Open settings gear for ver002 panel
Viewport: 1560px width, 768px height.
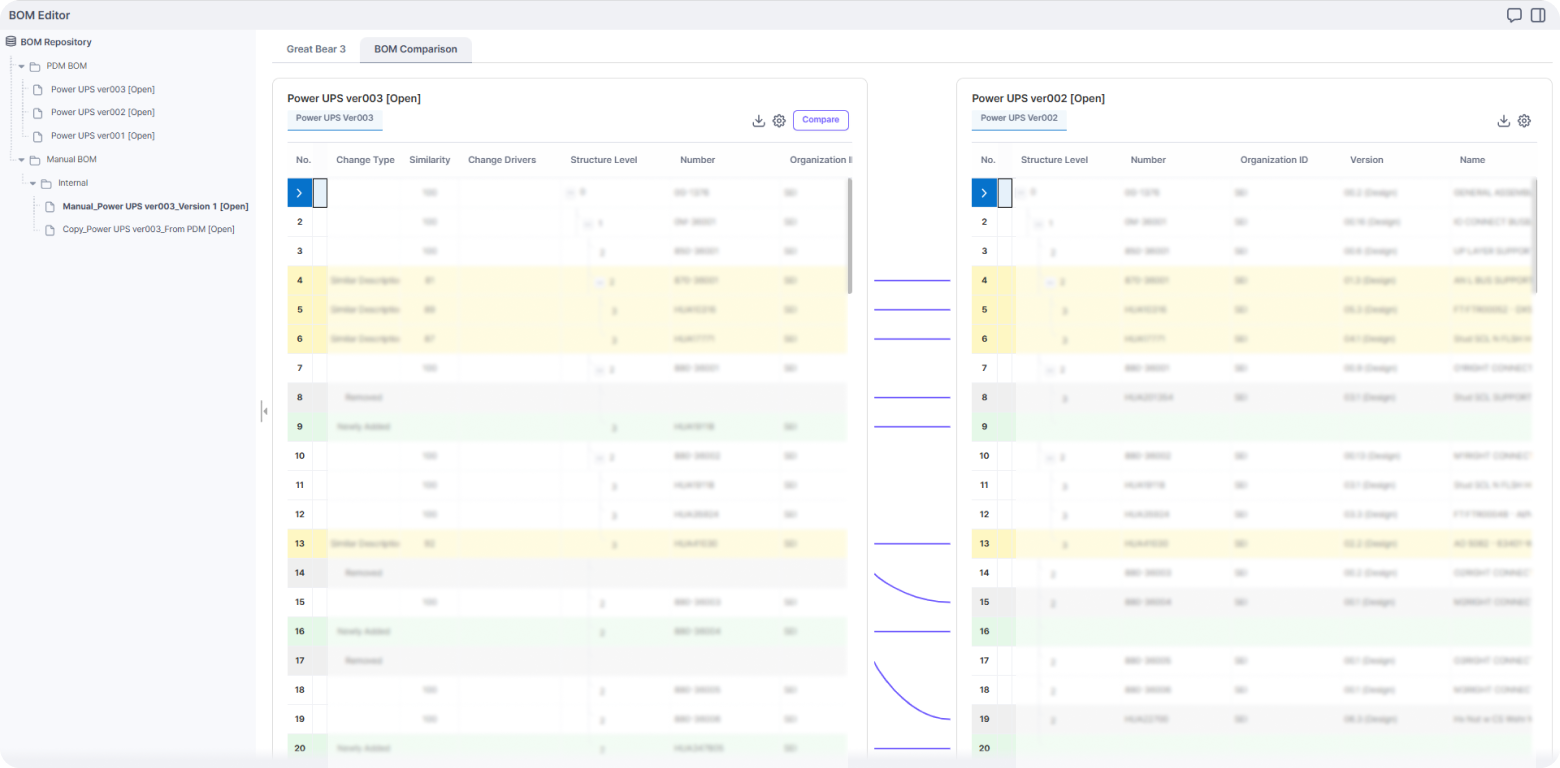tap(1524, 121)
